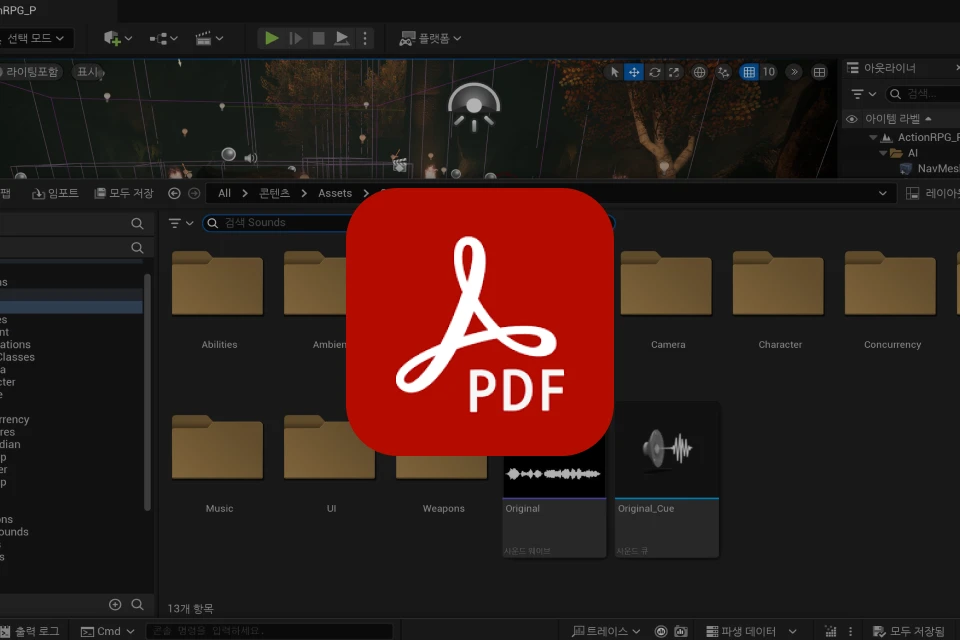Viewport: 960px width, 640px height.
Task: Click the 모두 저장됨 status indicator
Action: point(909,631)
